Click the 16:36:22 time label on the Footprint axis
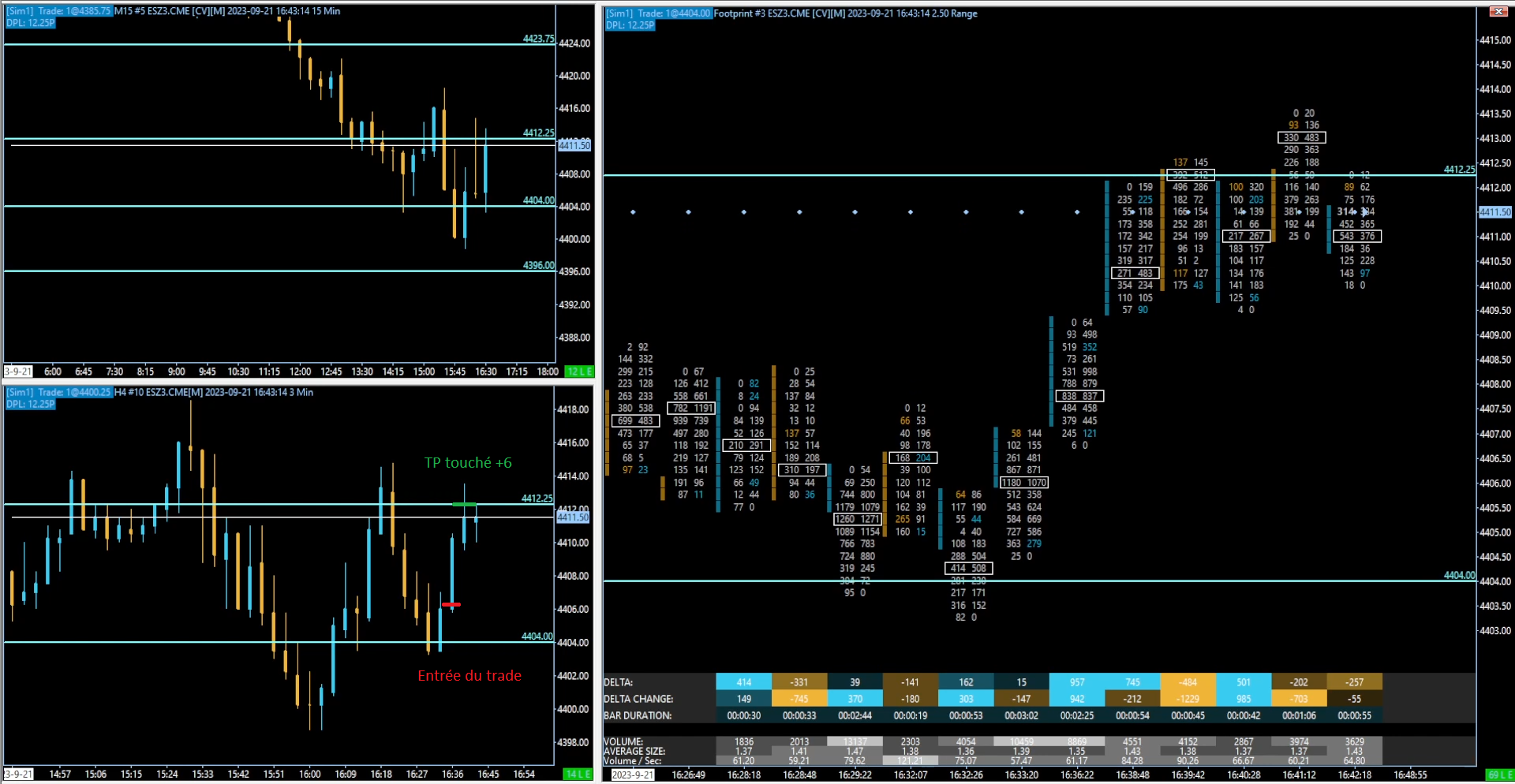The width and height of the screenshot is (1515, 784). [1077, 775]
